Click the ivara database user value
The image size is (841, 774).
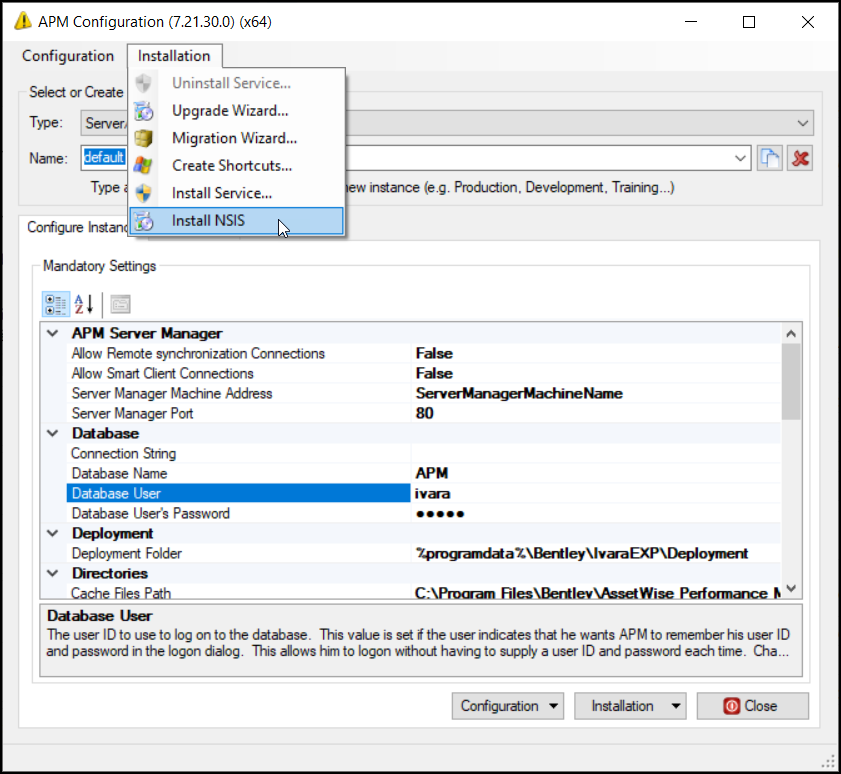pyautogui.click(x=595, y=493)
